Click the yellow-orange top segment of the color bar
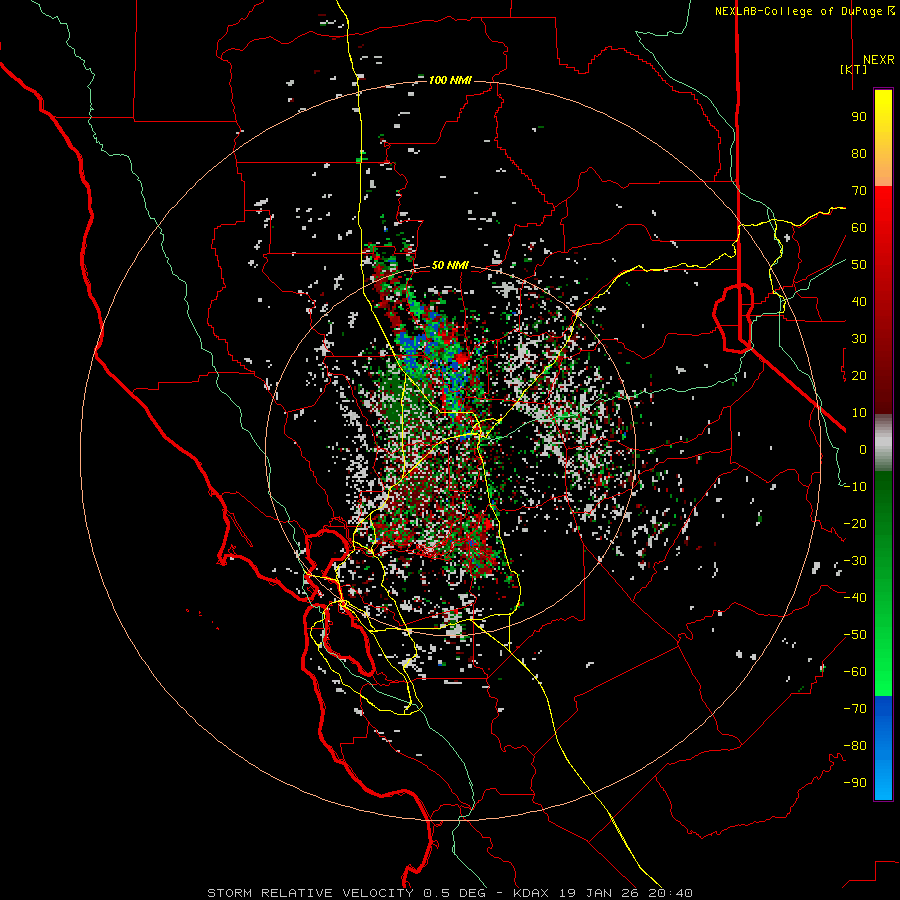Screen dimensions: 900x900 [x=883, y=138]
